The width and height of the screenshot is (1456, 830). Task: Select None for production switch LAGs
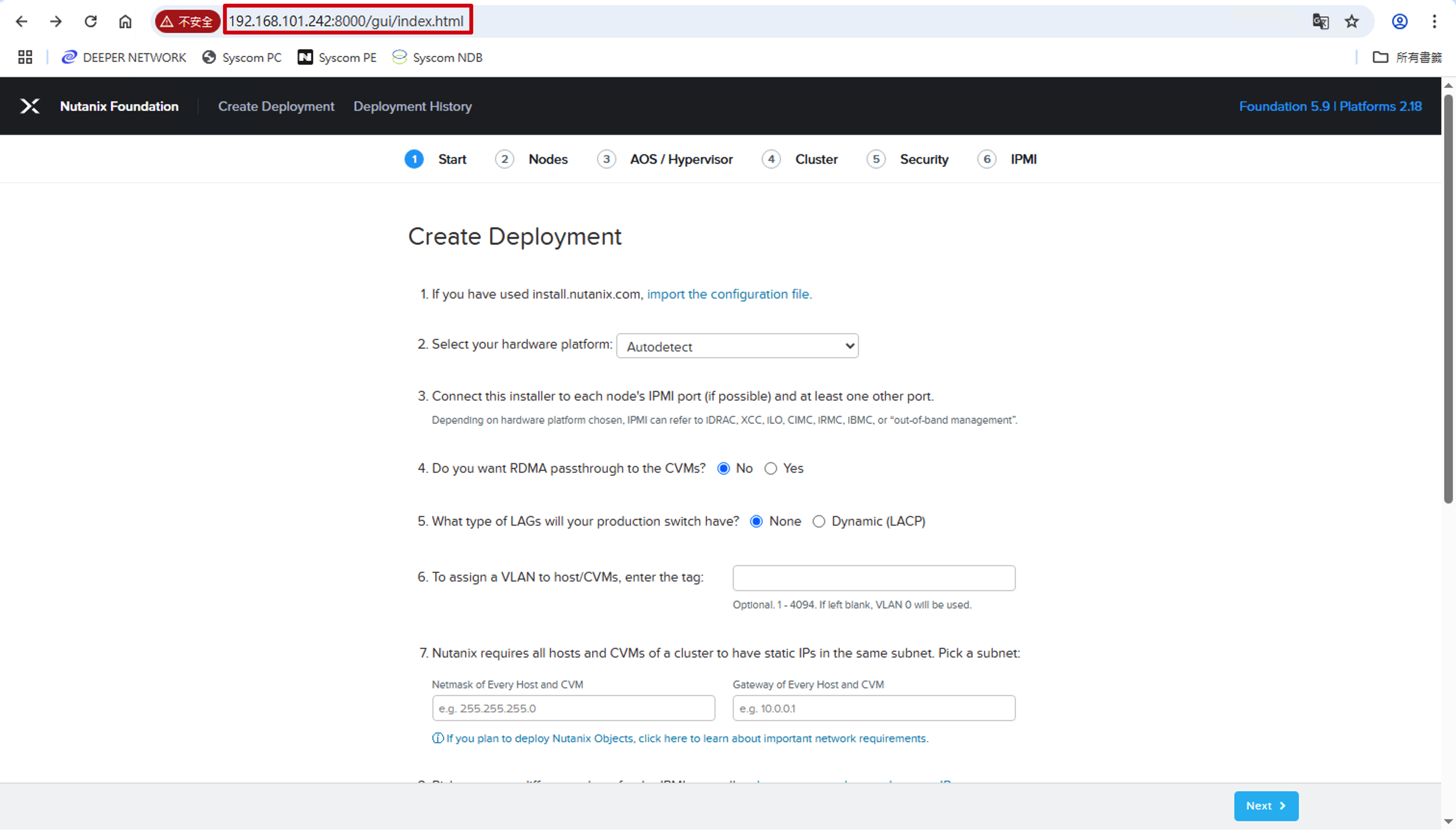coord(756,521)
